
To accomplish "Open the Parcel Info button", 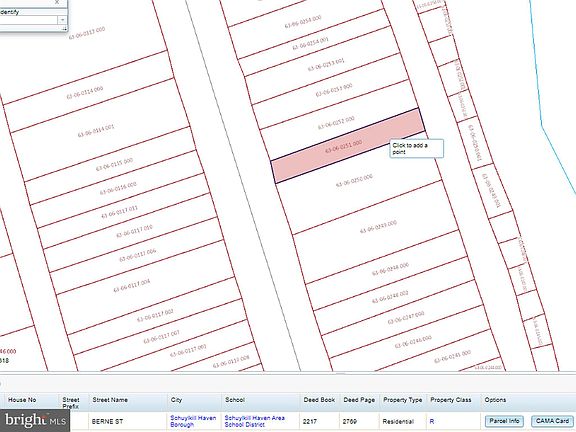I will click(x=504, y=421).
